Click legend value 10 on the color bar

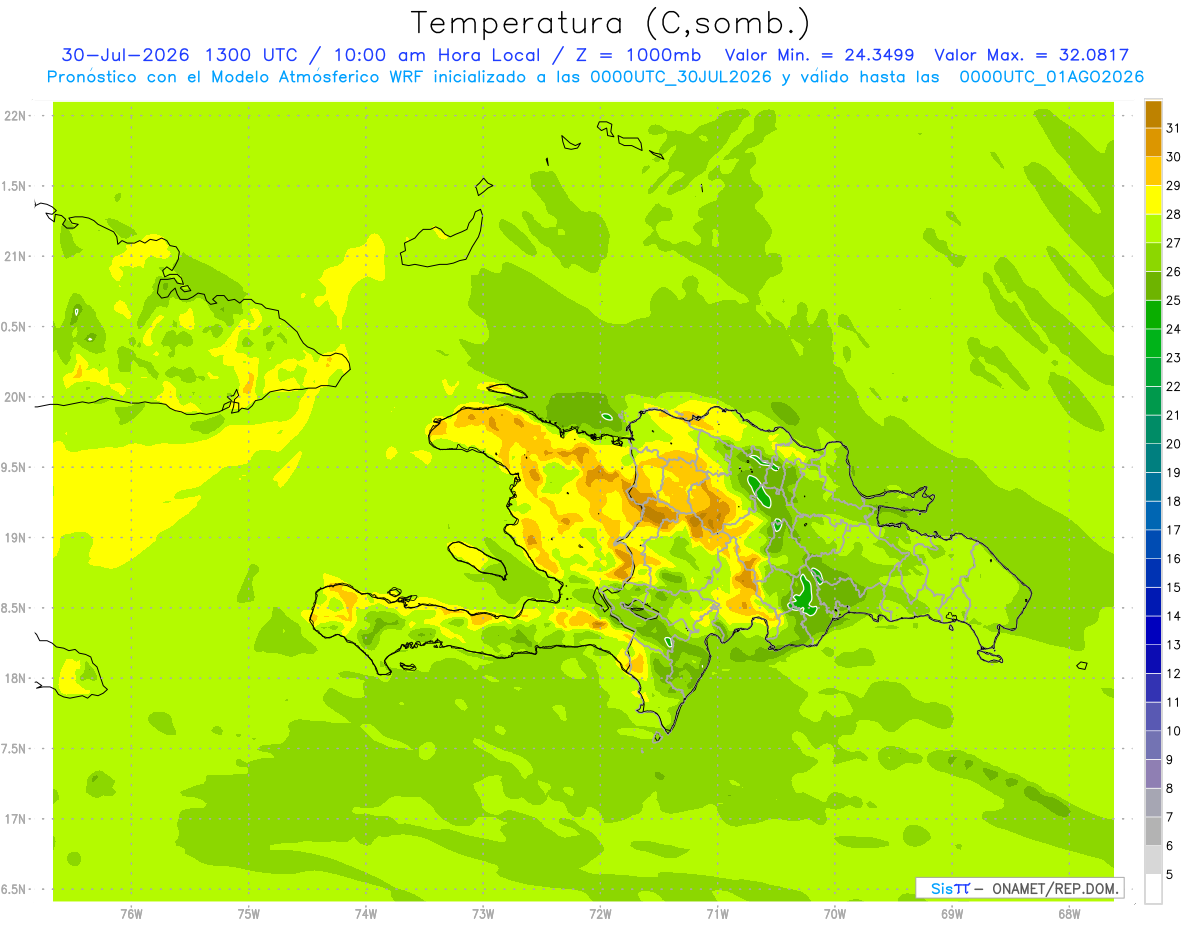[x=1174, y=731]
